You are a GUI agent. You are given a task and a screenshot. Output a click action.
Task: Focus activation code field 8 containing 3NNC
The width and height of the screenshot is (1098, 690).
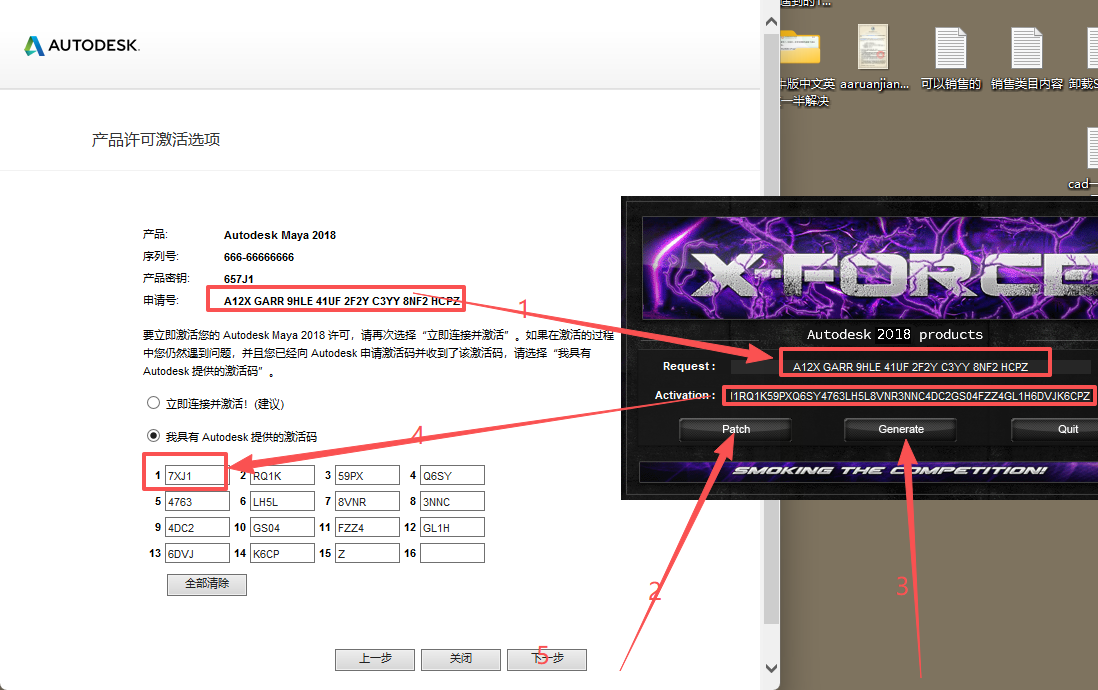[452, 501]
